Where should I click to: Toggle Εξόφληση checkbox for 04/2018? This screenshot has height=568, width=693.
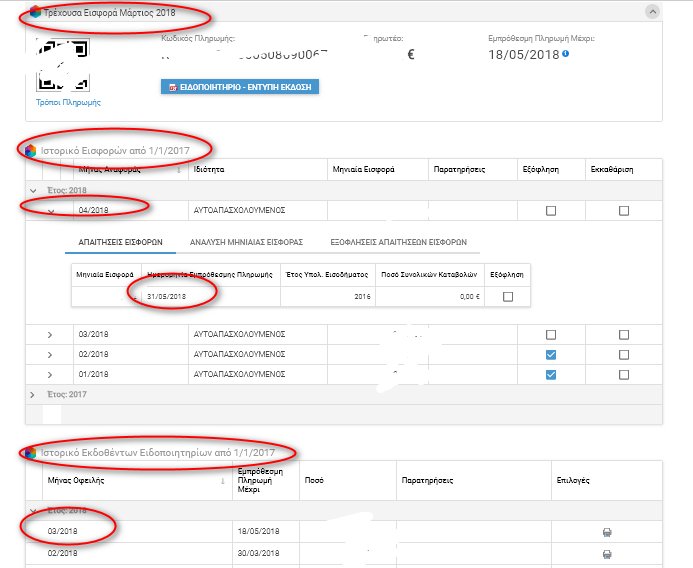point(551,211)
